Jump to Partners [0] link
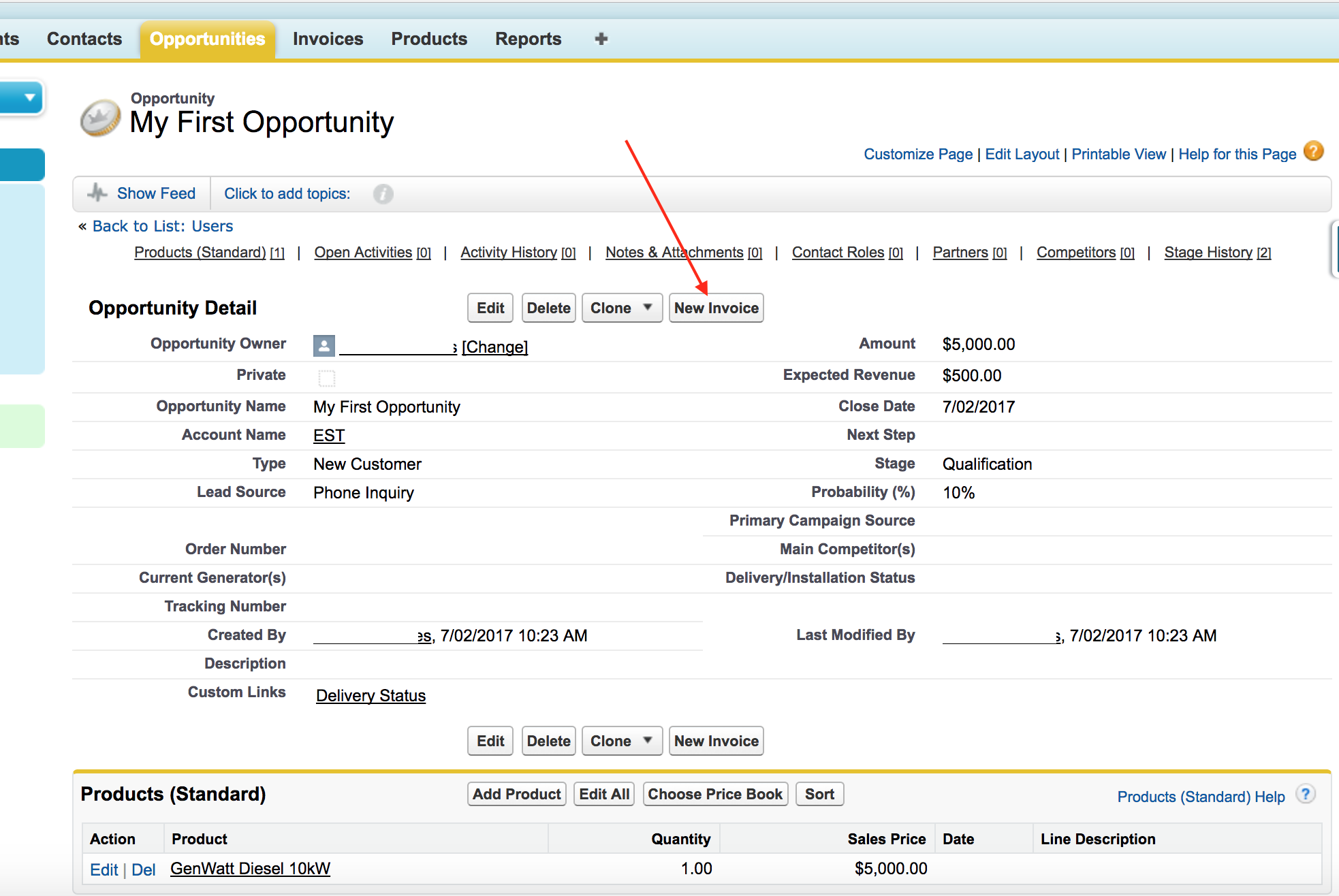The image size is (1339, 896). coord(969,252)
